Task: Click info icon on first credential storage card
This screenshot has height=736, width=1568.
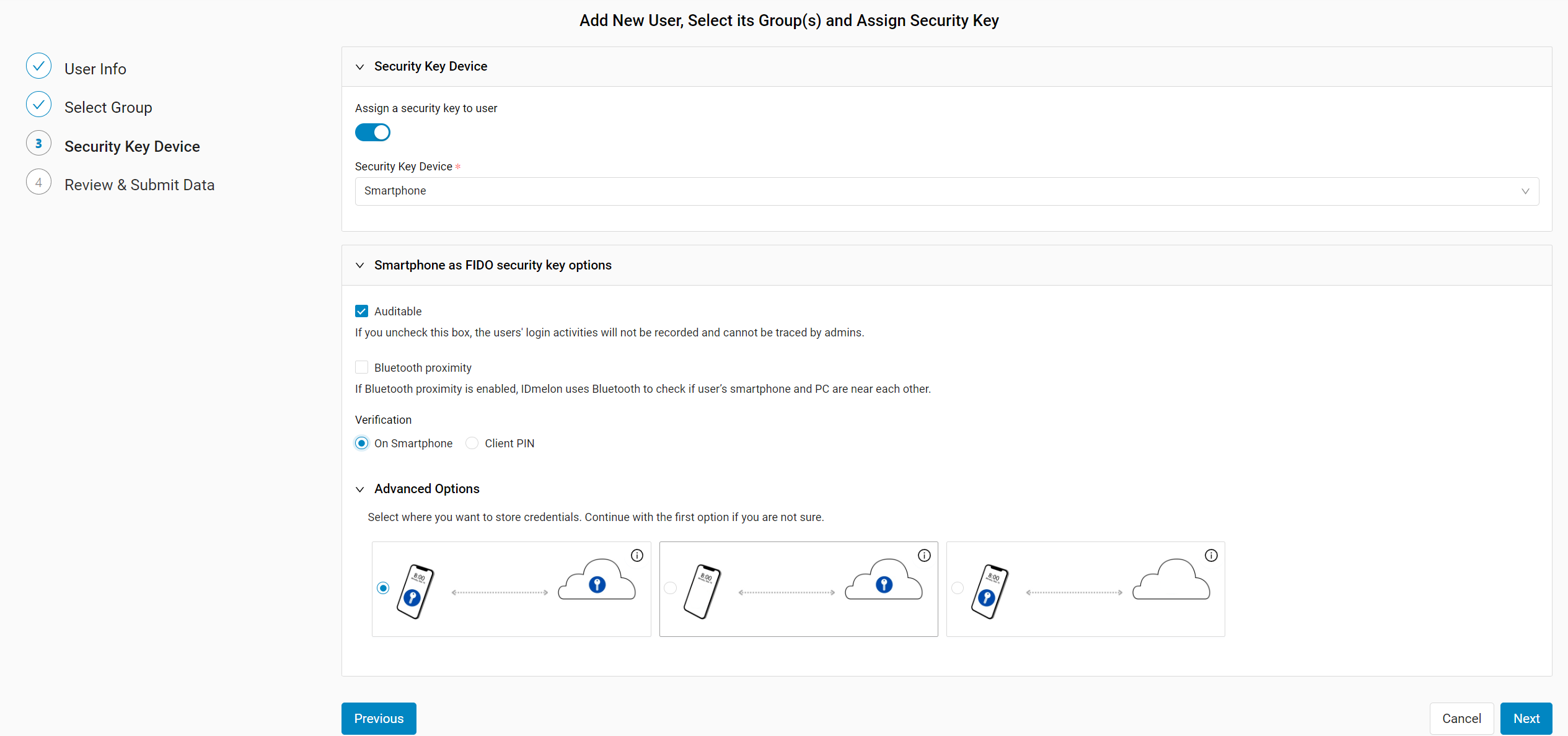Action: click(x=636, y=555)
